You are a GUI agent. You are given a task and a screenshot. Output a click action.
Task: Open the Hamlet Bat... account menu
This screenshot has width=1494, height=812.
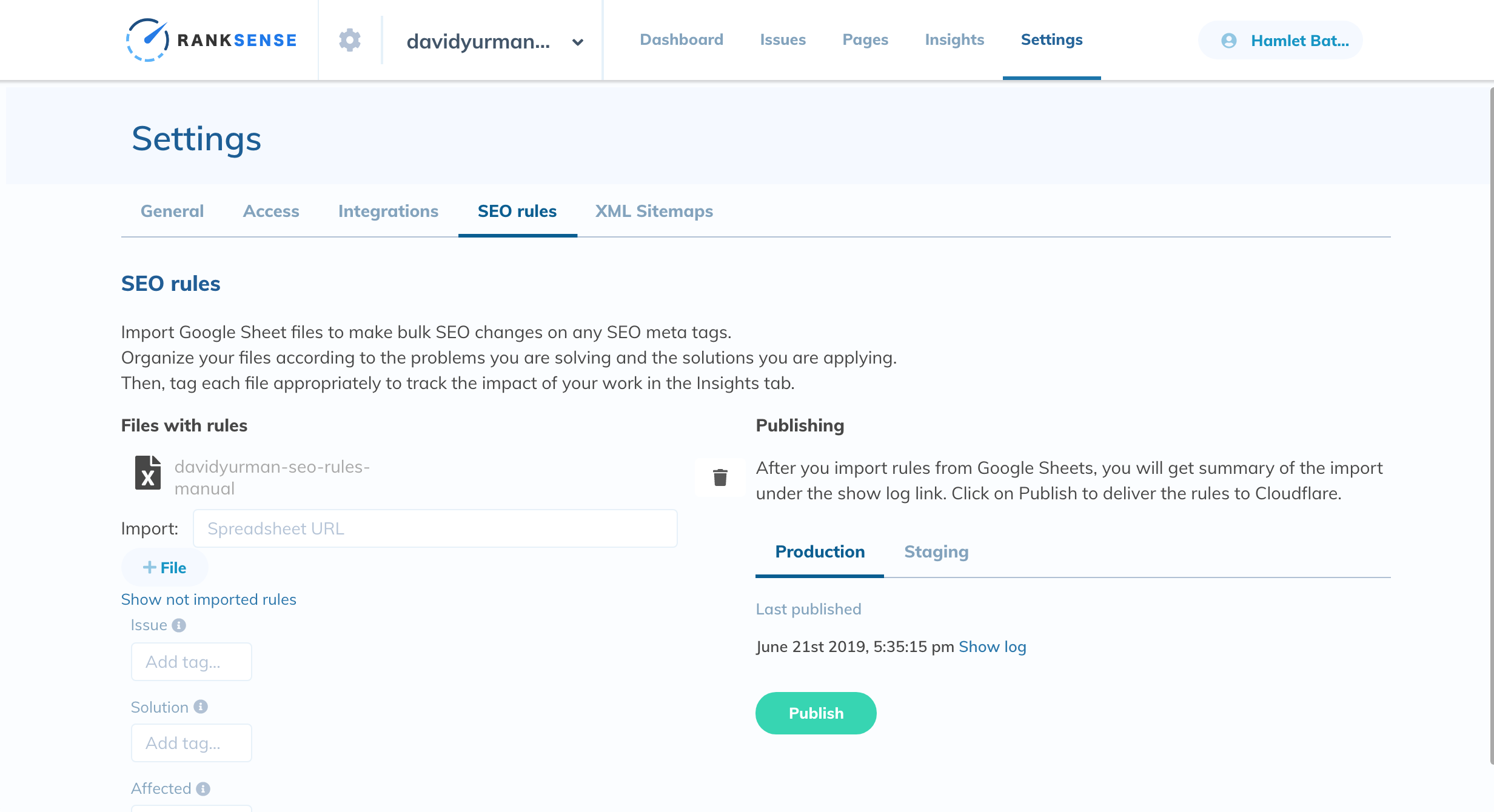point(1299,41)
